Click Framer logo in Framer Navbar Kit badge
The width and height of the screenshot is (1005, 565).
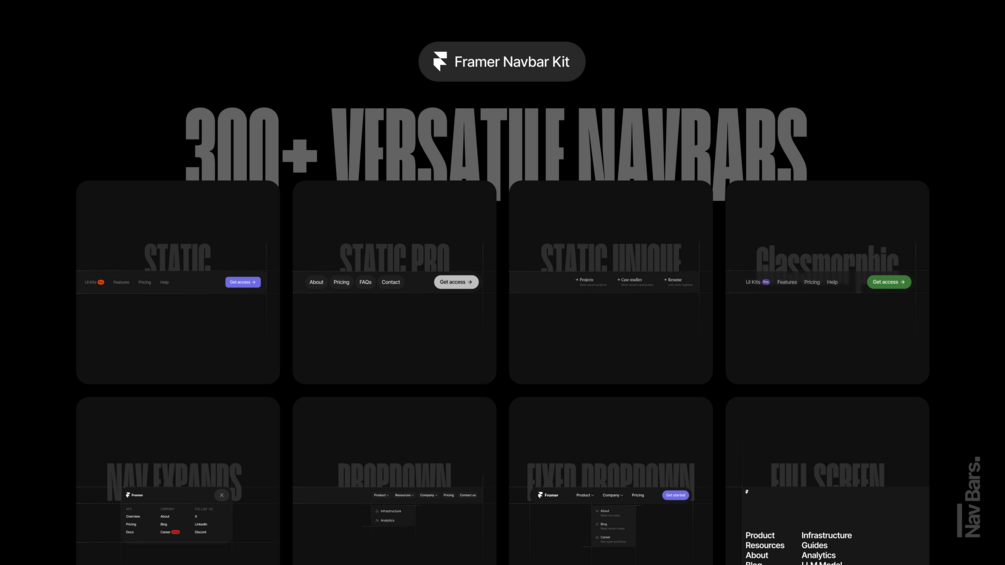tap(440, 61)
